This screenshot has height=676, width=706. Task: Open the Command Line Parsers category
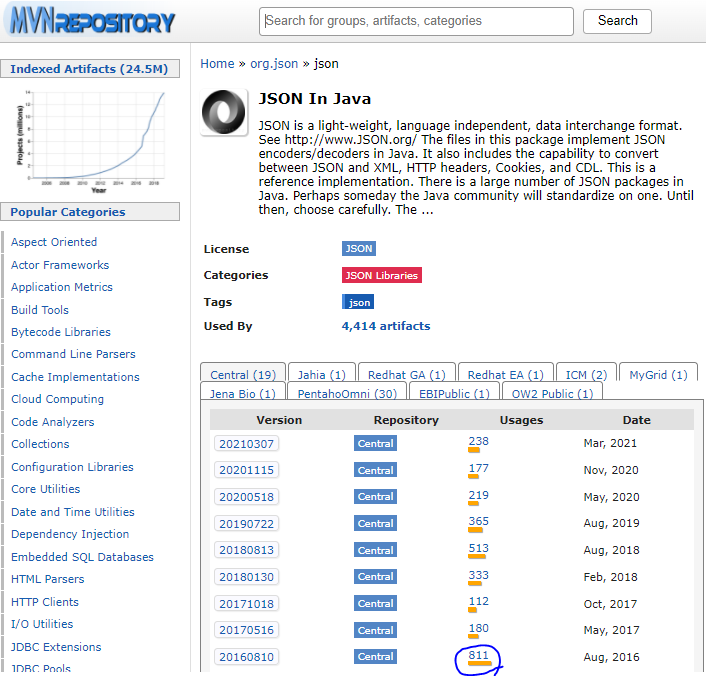(73, 354)
